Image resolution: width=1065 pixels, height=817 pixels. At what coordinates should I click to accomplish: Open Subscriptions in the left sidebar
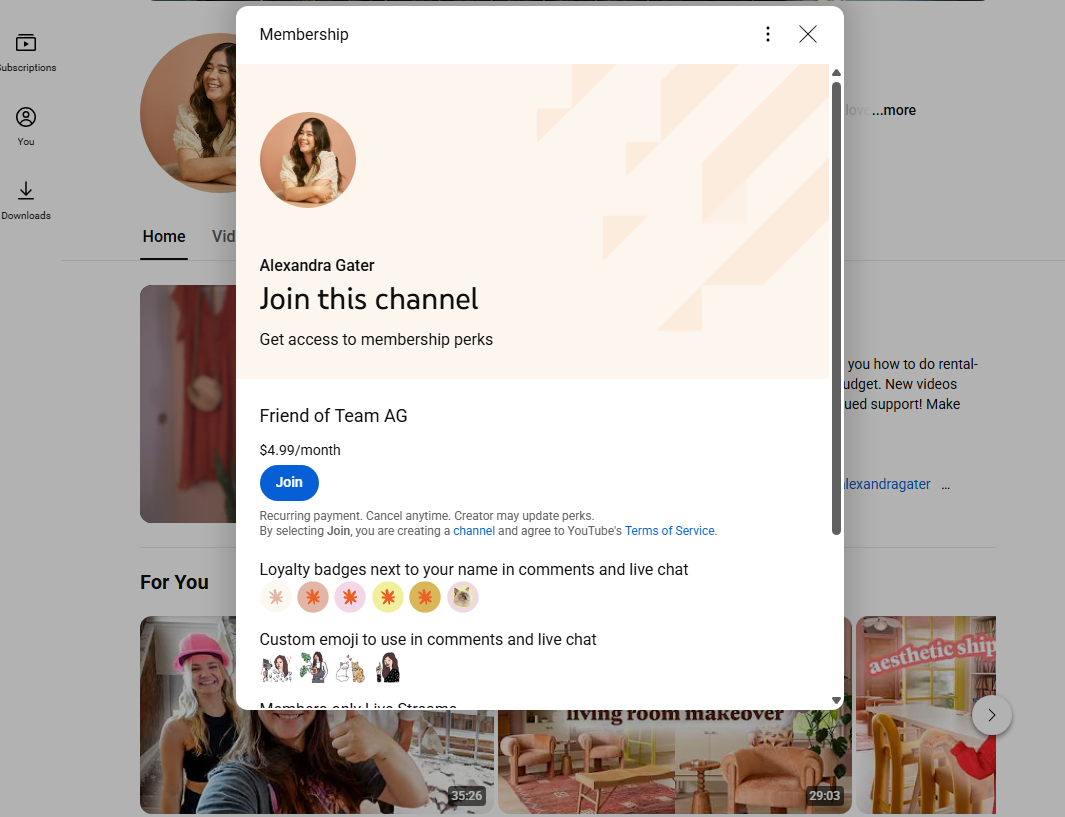(26, 53)
